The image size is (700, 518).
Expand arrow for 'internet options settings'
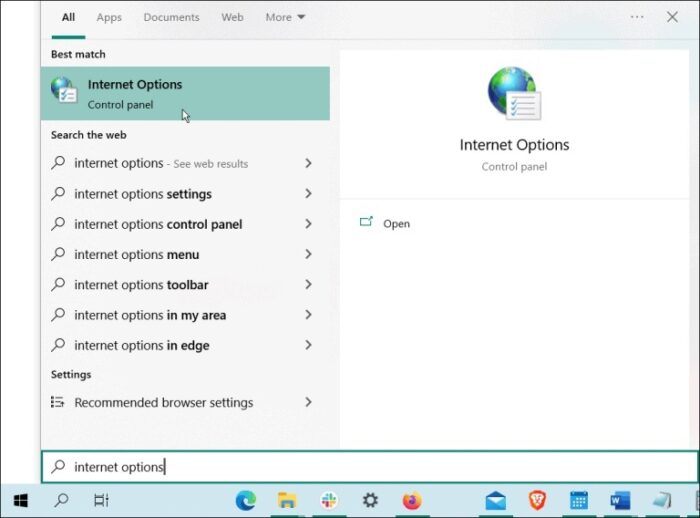coord(308,193)
